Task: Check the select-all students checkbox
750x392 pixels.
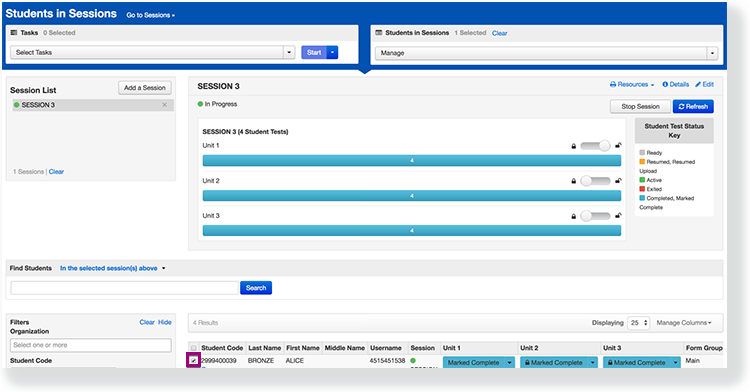Action: (193, 348)
